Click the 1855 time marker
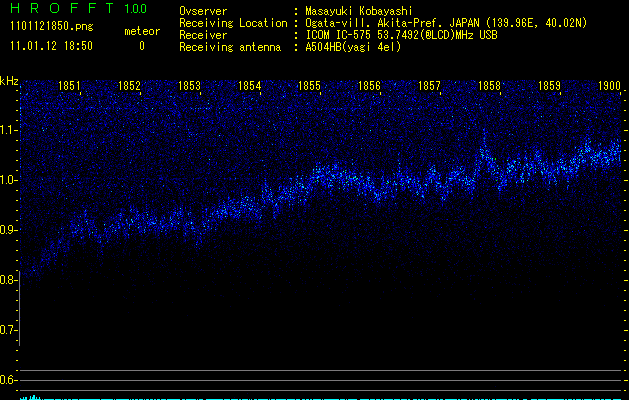Image resolution: width=629 pixels, height=400 pixels. click(x=309, y=86)
